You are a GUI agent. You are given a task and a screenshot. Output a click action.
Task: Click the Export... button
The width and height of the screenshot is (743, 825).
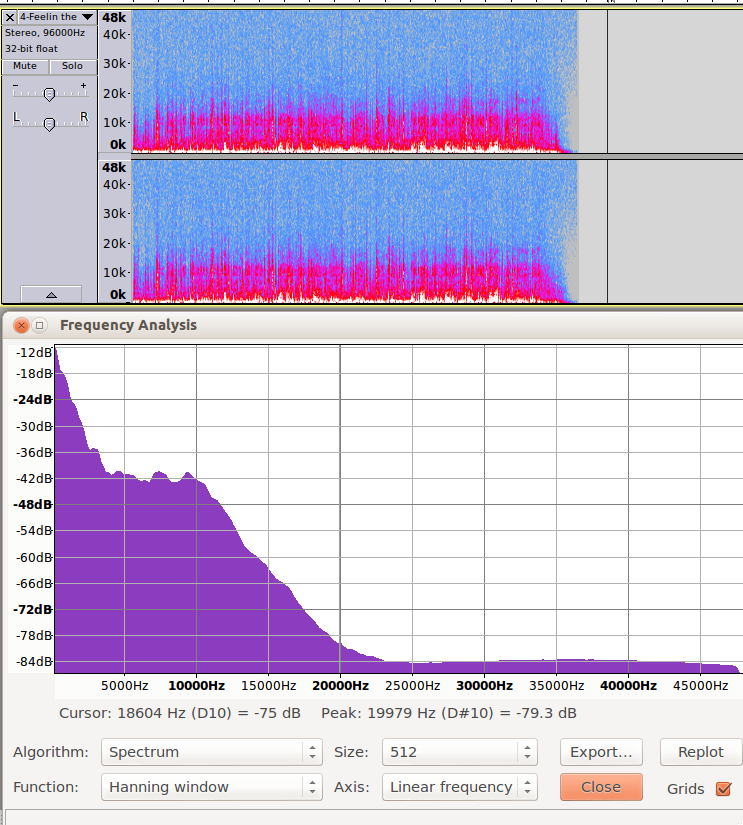tap(600, 752)
